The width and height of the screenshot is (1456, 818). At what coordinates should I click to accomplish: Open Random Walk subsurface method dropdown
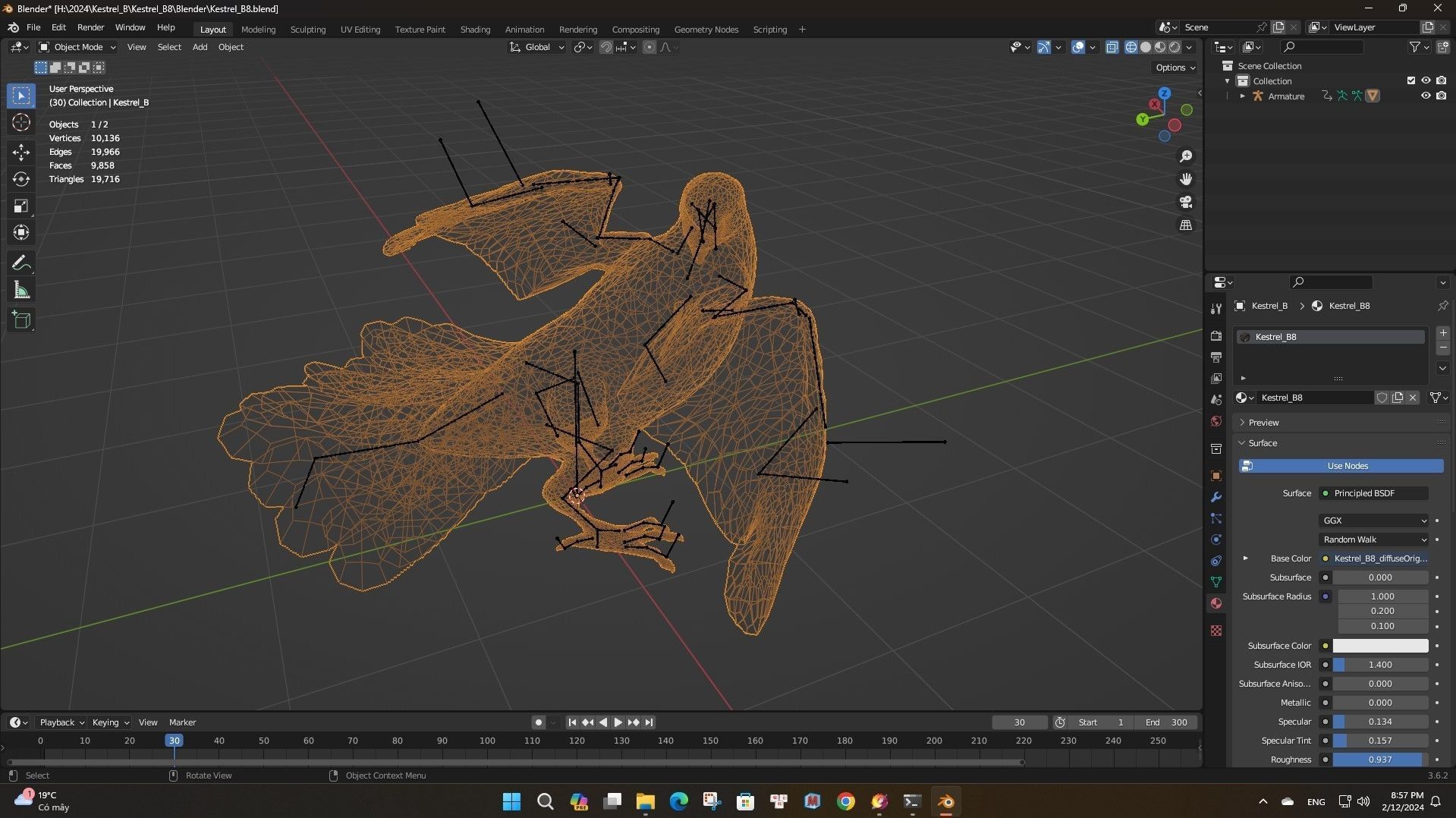[x=1374, y=540]
